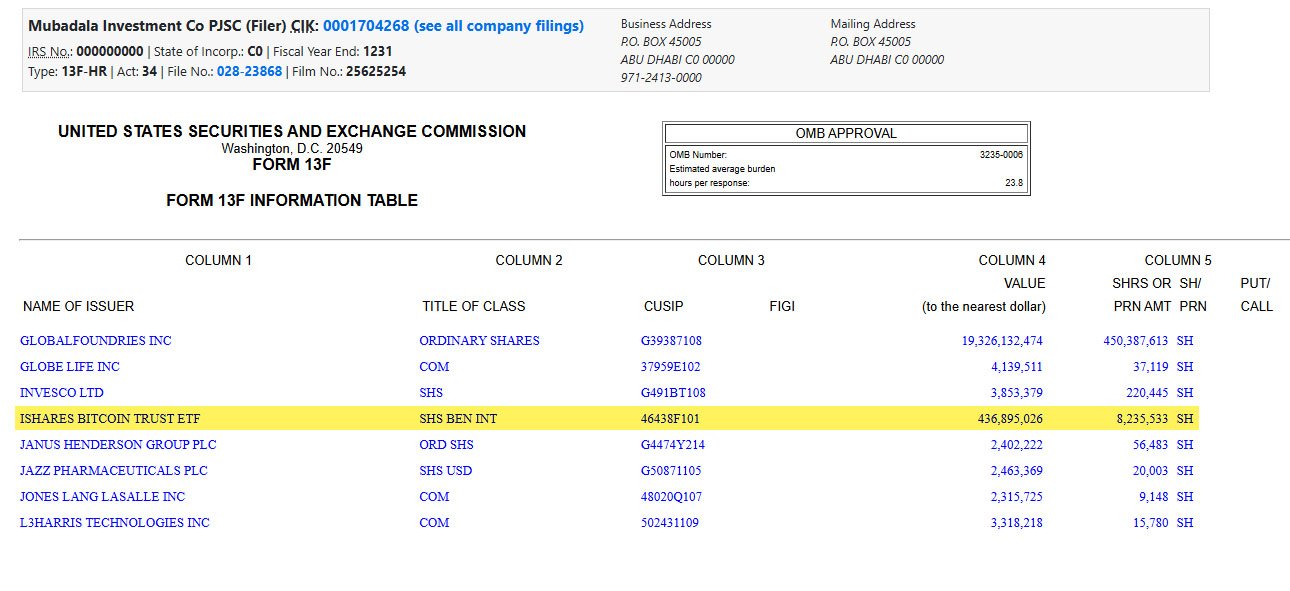Click the TITLE OF CLASS header
1290x591 pixels.
pos(474,306)
